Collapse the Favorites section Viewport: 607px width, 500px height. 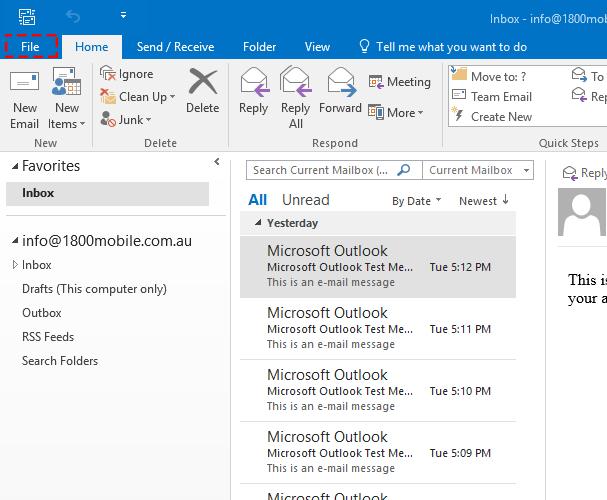click(x=15, y=166)
